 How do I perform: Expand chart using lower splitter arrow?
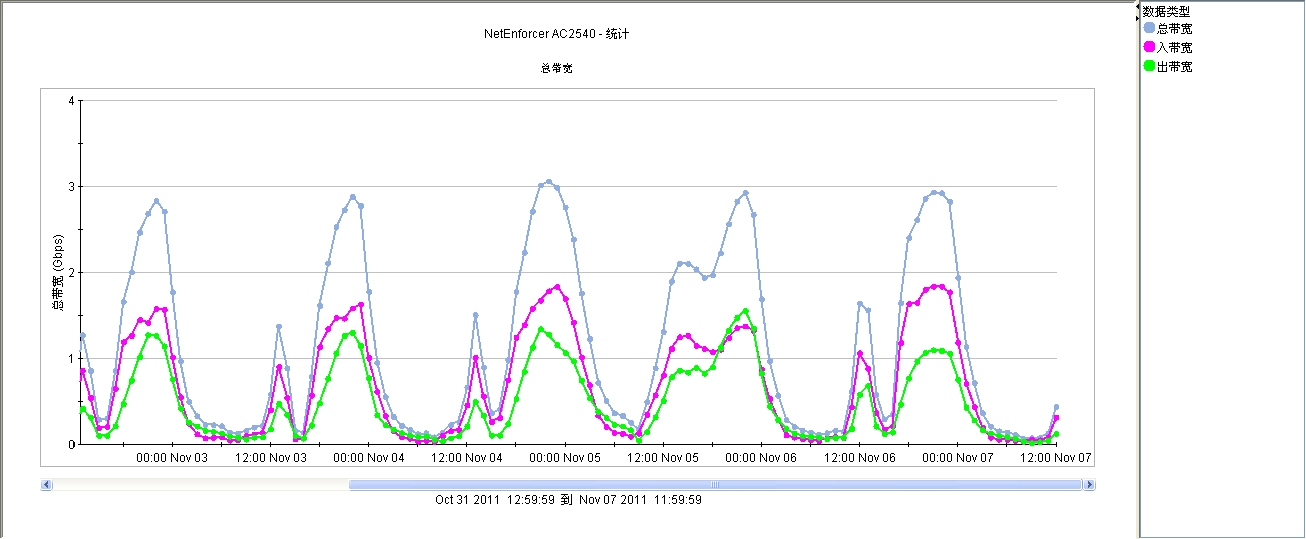[x=1137, y=17]
